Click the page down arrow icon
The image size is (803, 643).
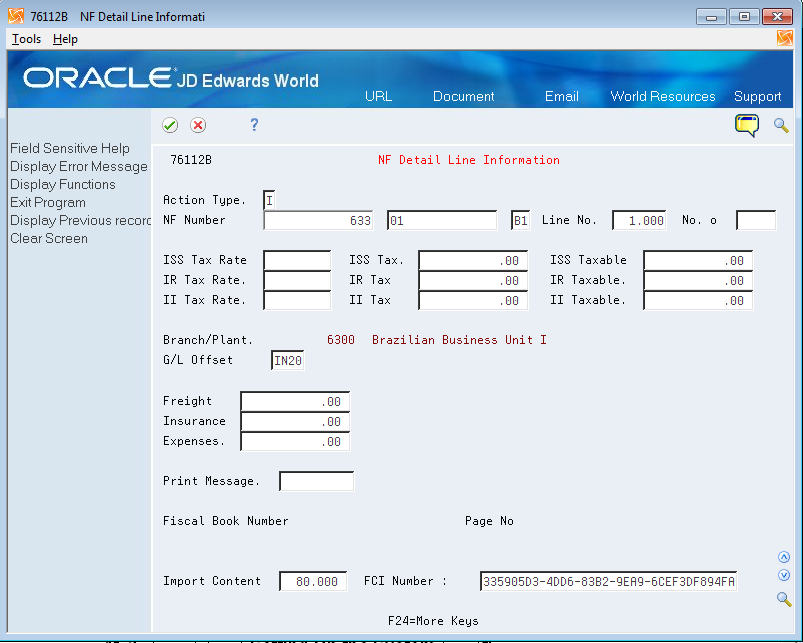point(784,575)
